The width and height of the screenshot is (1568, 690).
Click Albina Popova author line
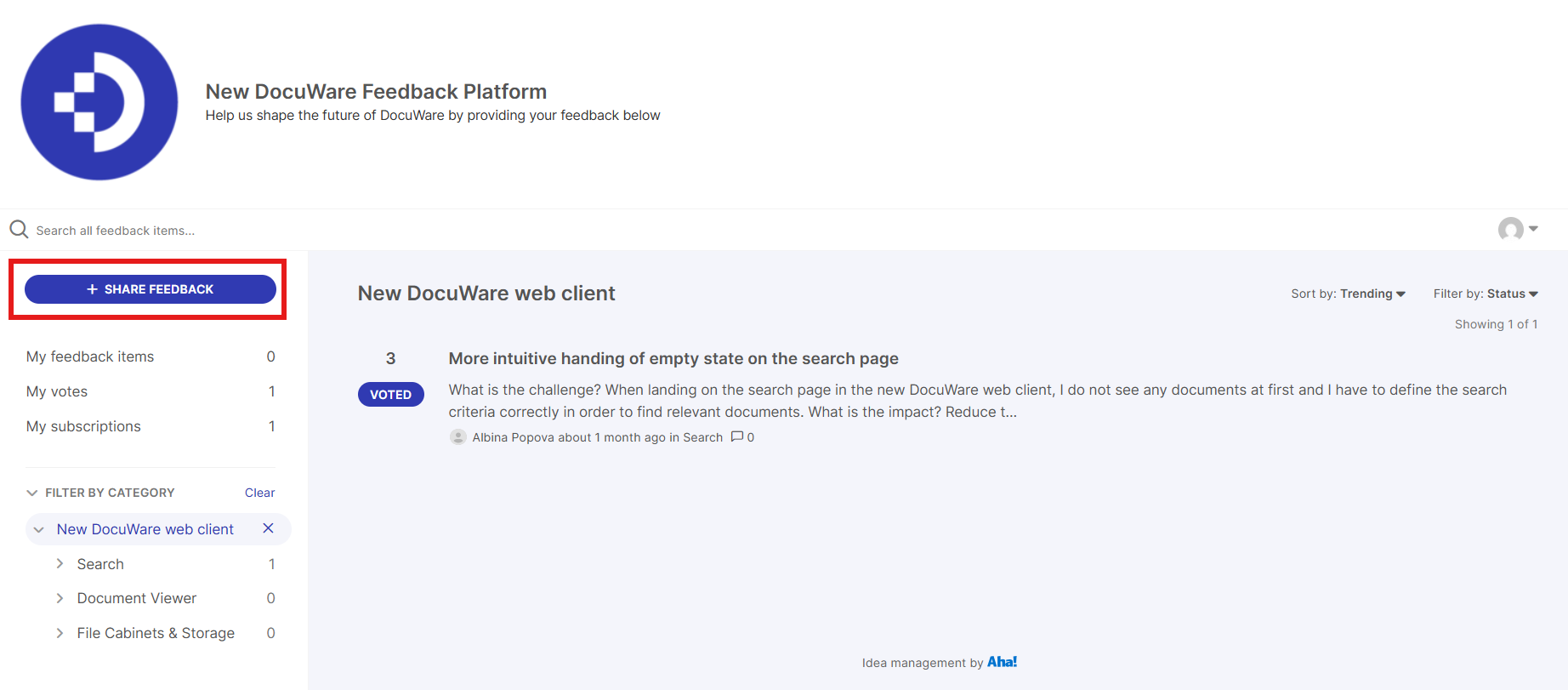tap(597, 437)
